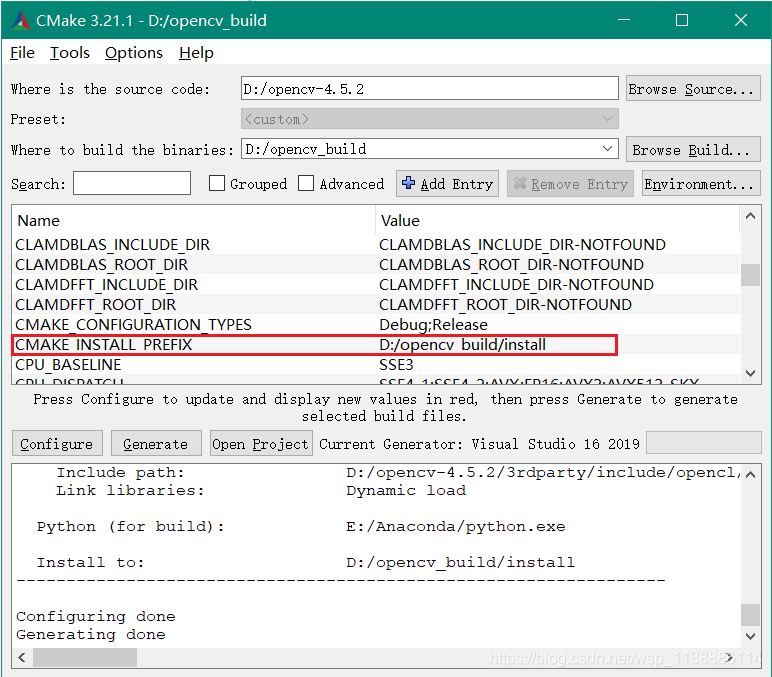Select the CMAKE_INSTALL_PREFIX row name
Viewport: 772px width, 677px height.
pos(104,345)
